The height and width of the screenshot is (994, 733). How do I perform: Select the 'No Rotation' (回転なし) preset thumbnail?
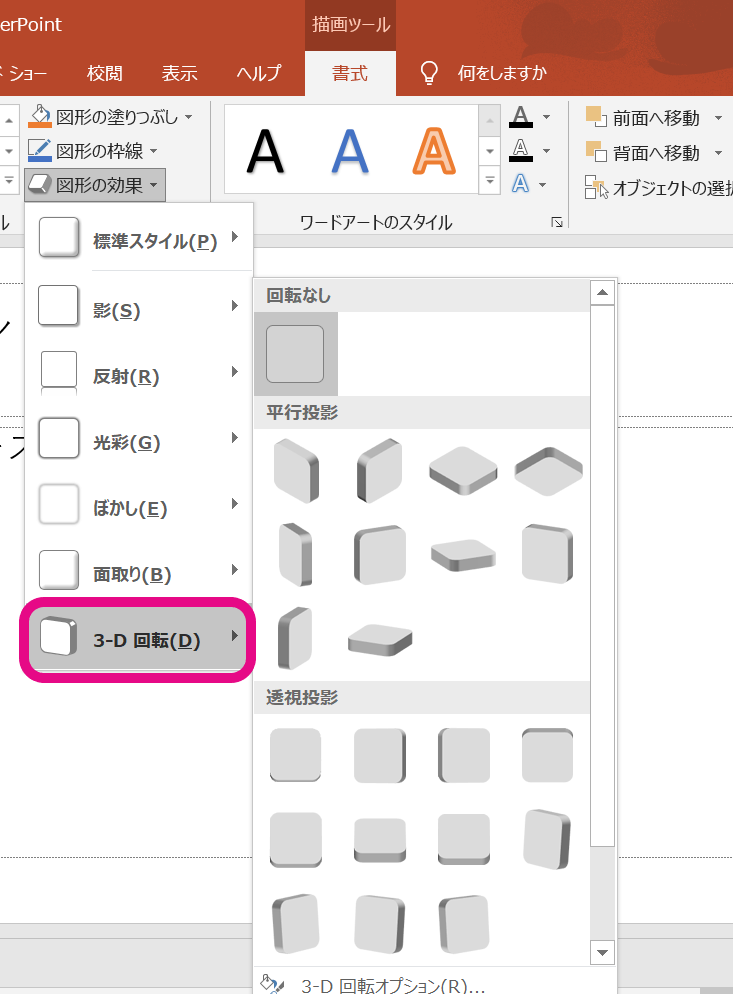[x=295, y=354]
